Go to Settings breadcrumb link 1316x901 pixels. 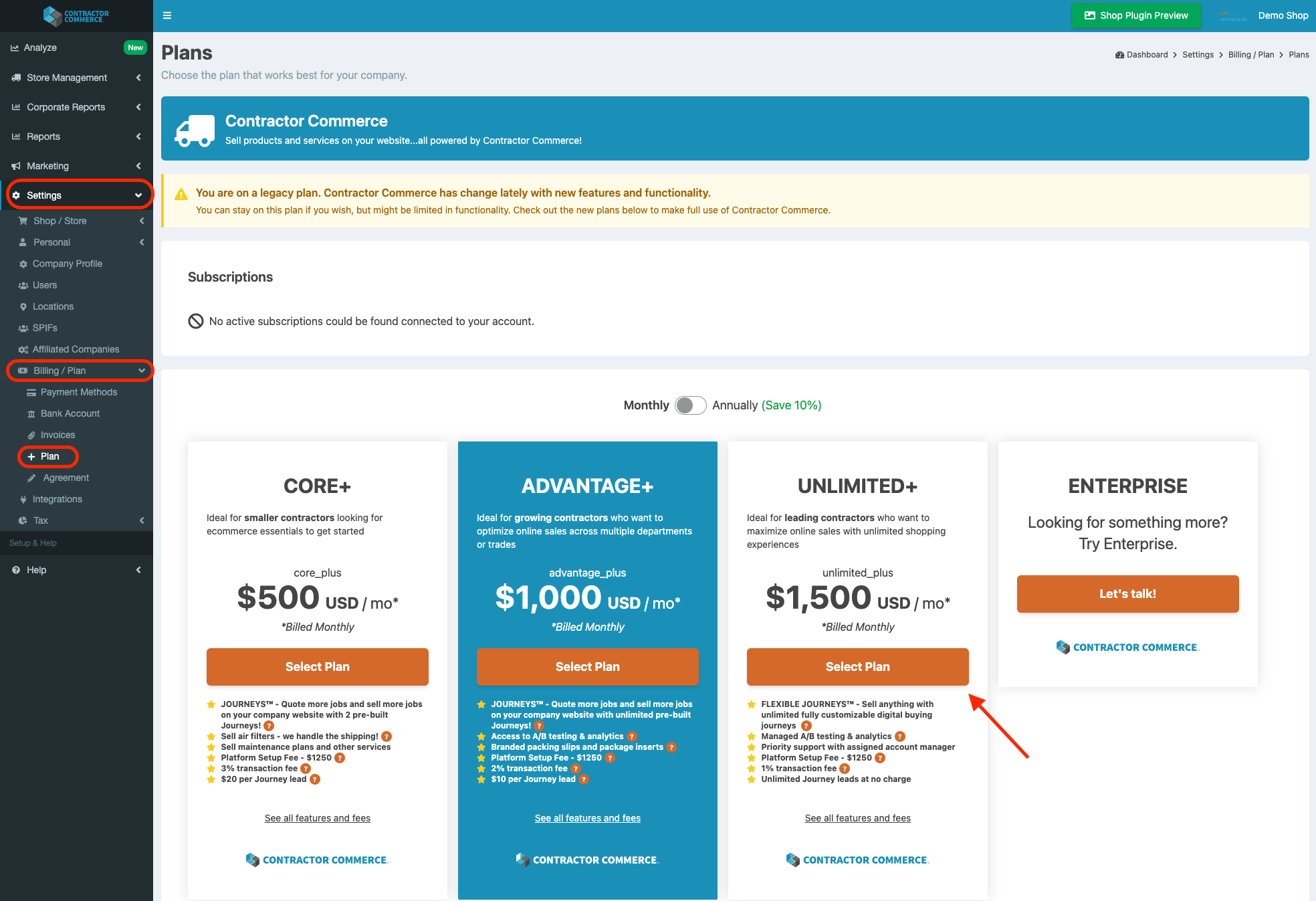(1198, 55)
